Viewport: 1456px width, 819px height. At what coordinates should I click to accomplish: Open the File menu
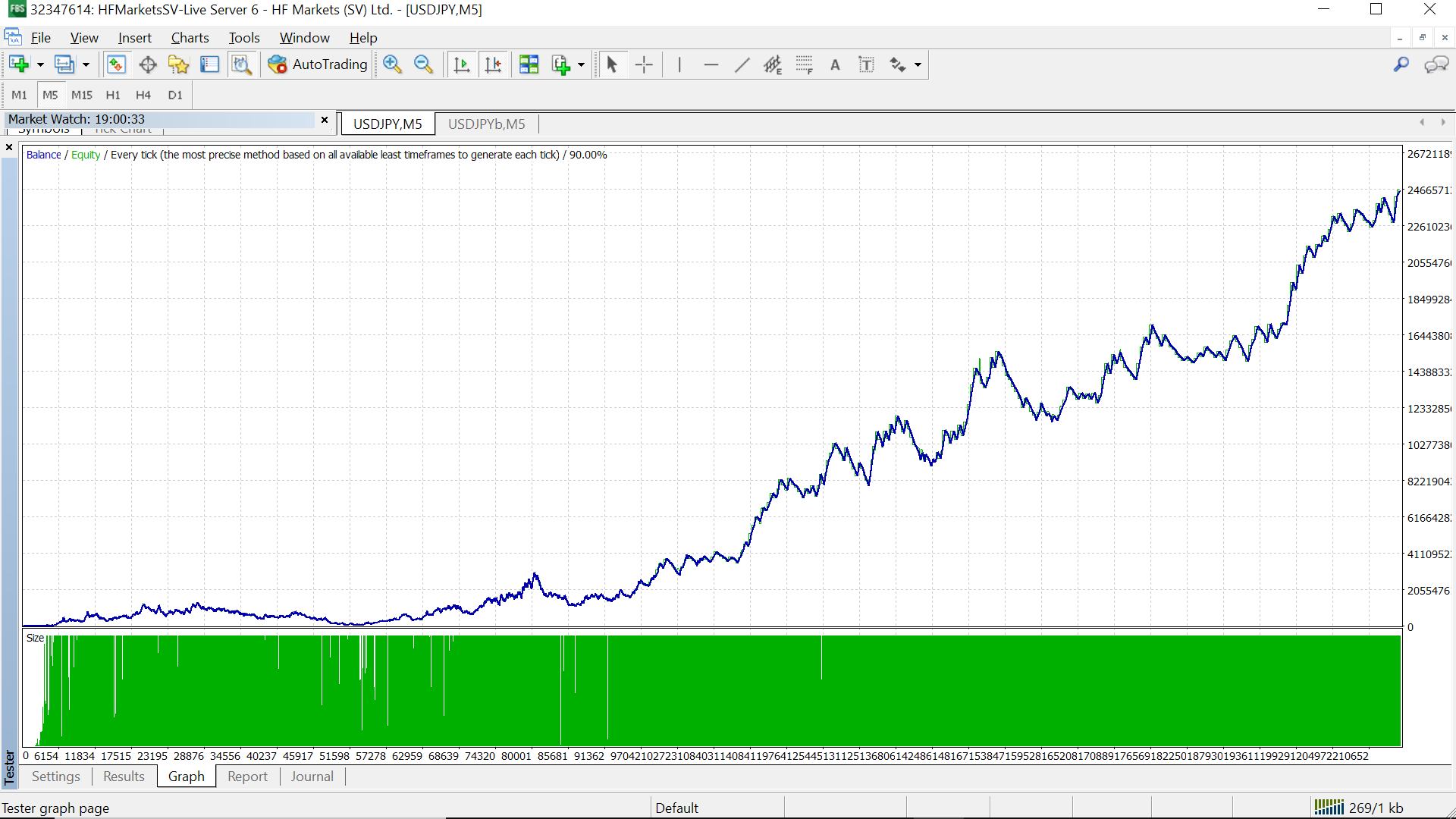41,38
